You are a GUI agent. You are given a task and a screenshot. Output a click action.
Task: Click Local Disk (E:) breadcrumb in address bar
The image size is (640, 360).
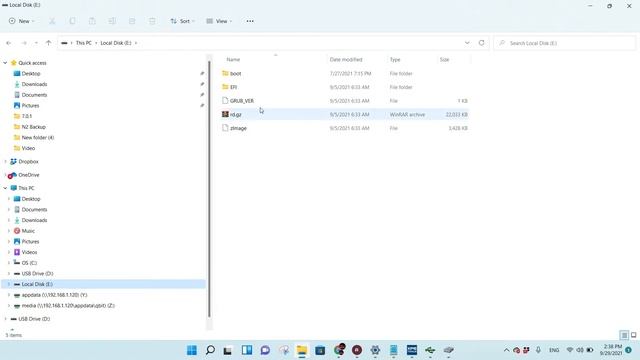click(116, 43)
